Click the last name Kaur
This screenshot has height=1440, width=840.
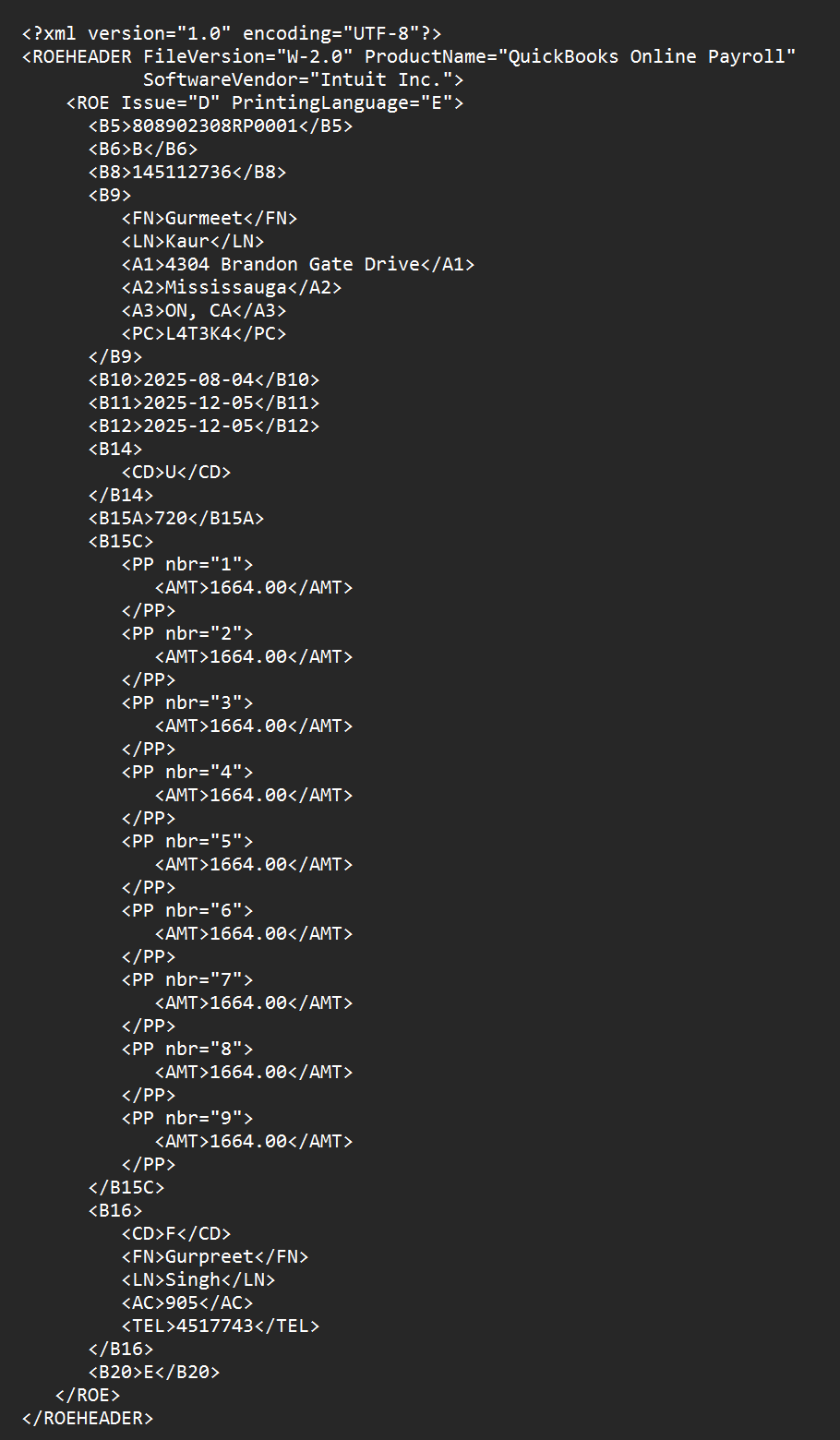(187, 241)
